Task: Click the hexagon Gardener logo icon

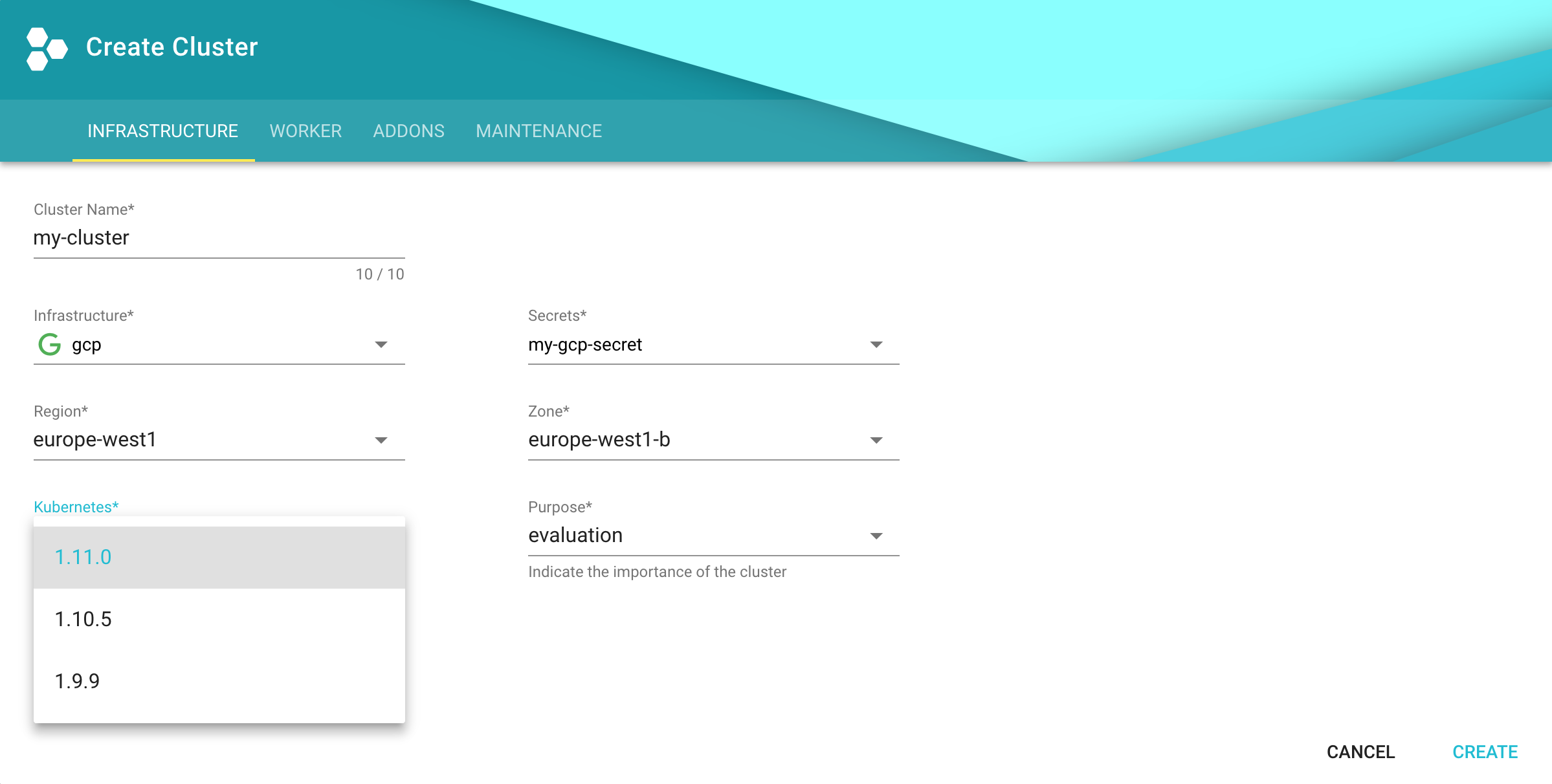Action: [47, 49]
